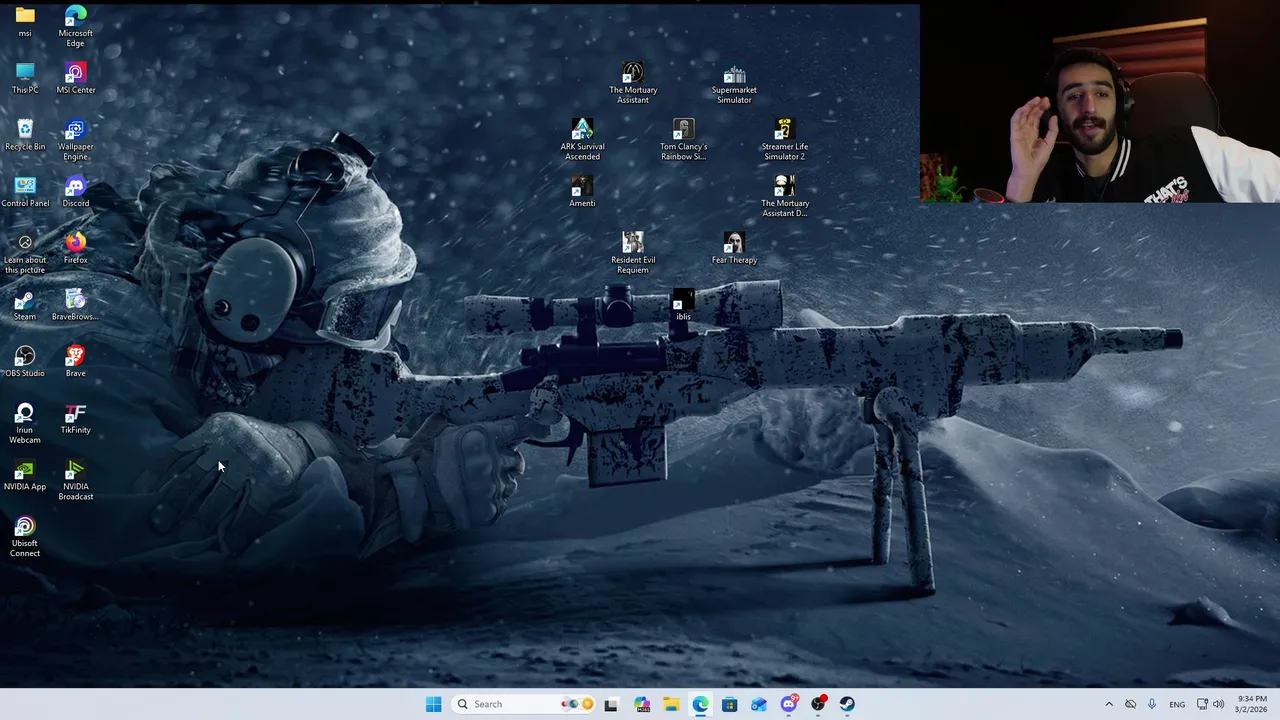The width and height of the screenshot is (1280, 720).
Task: Switch to Edge on the taskbar
Action: [700, 704]
